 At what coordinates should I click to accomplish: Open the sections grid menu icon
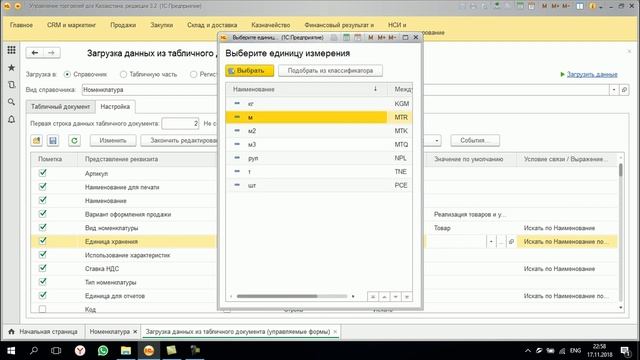[x=11, y=50]
